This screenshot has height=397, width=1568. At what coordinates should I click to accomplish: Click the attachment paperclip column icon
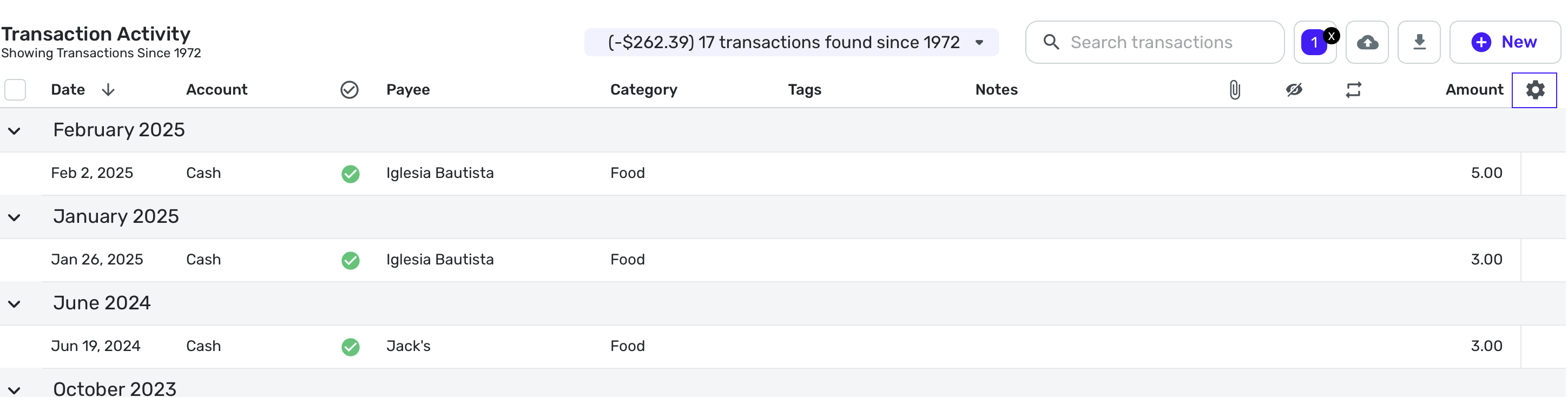click(1234, 90)
